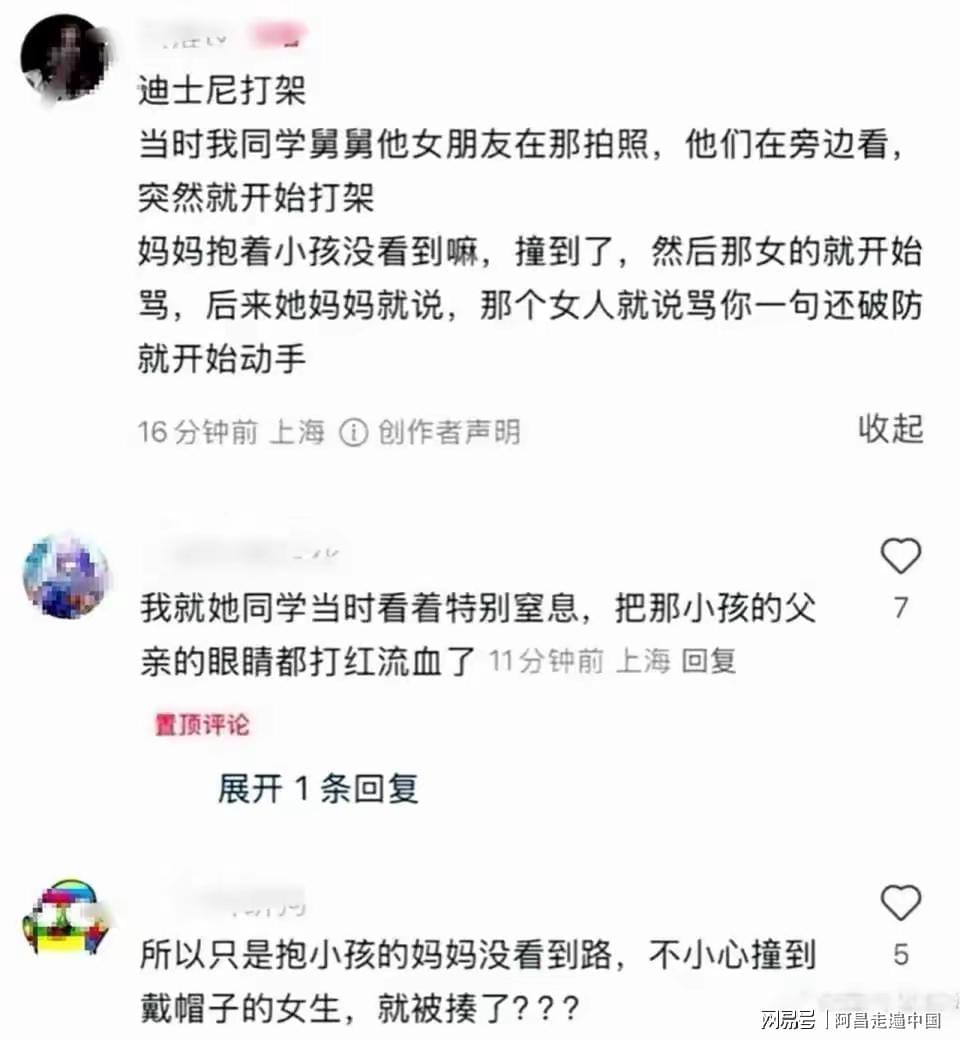The width and height of the screenshot is (960, 1040).
Task: Select the 16分钟前 上海 timestamp
Action: pyautogui.click(x=232, y=432)
